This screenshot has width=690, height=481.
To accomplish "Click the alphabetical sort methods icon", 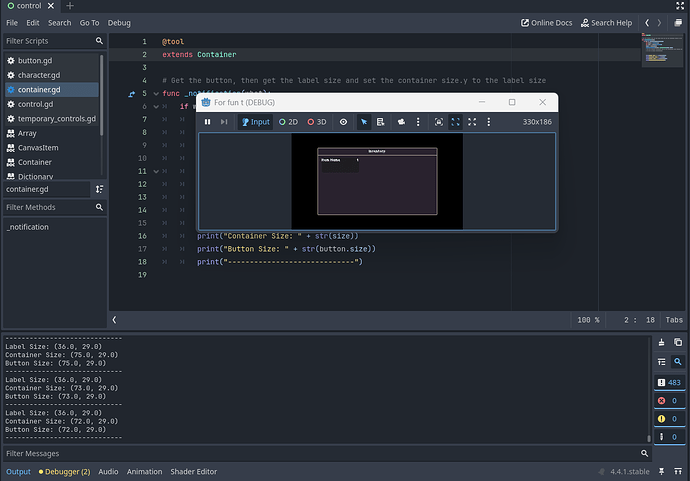I will tap(99, 189).
